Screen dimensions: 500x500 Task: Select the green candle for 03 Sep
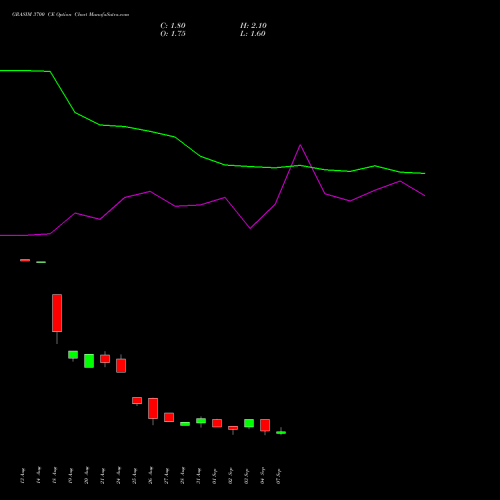point(249,423)
